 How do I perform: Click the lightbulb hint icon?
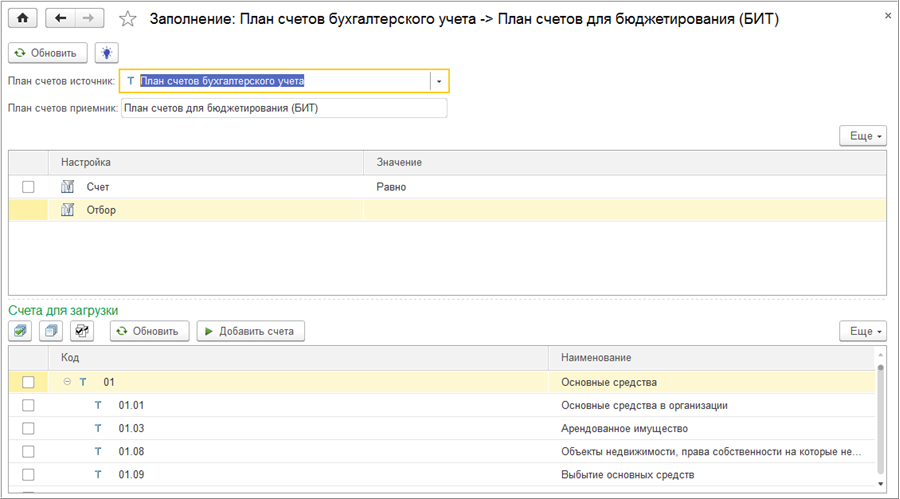point(106,52)
